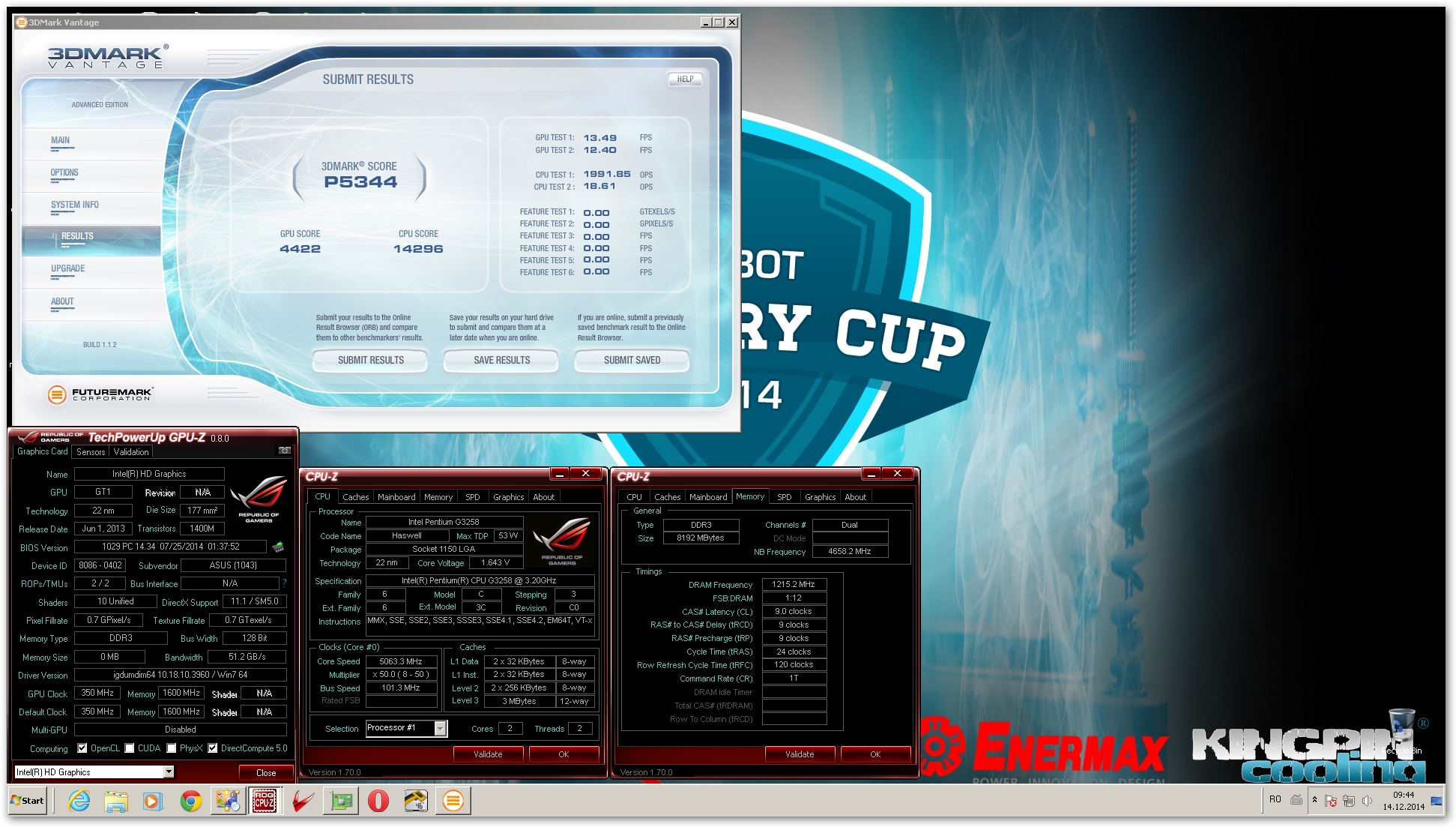The width and height of the screenshot is (1456, 827).
Task: Click the green graphics card taskbar icon
Action: (341, 801)
